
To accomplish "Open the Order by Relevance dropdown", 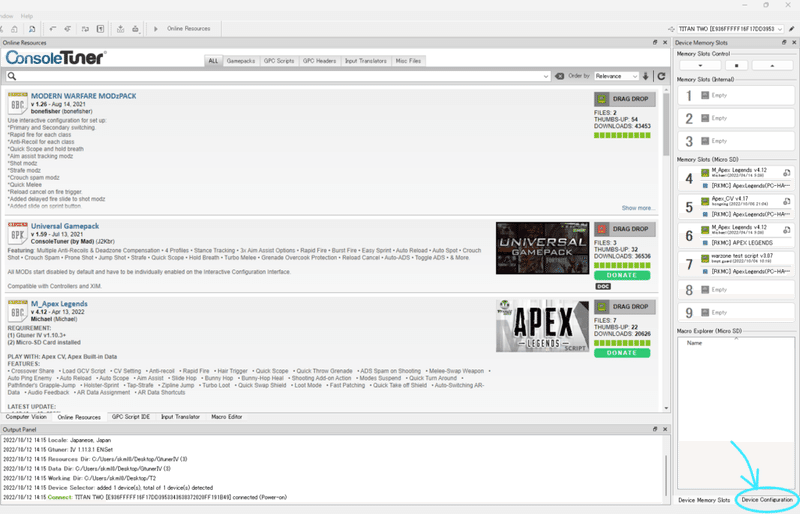I will pyautogui.click(x=616, y=76).
